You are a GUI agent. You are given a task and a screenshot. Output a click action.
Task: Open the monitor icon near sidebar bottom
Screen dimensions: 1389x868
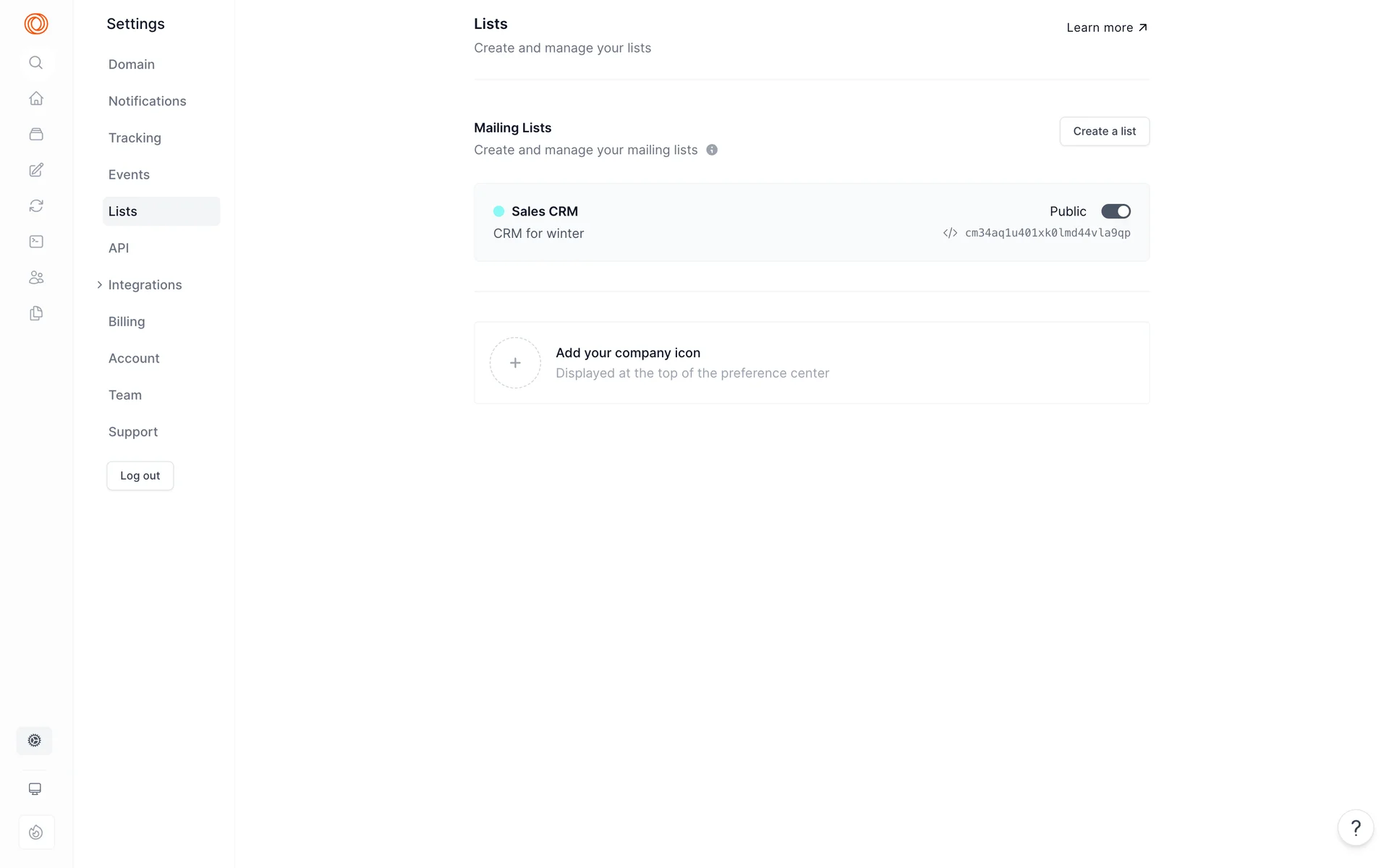[35, 789]
